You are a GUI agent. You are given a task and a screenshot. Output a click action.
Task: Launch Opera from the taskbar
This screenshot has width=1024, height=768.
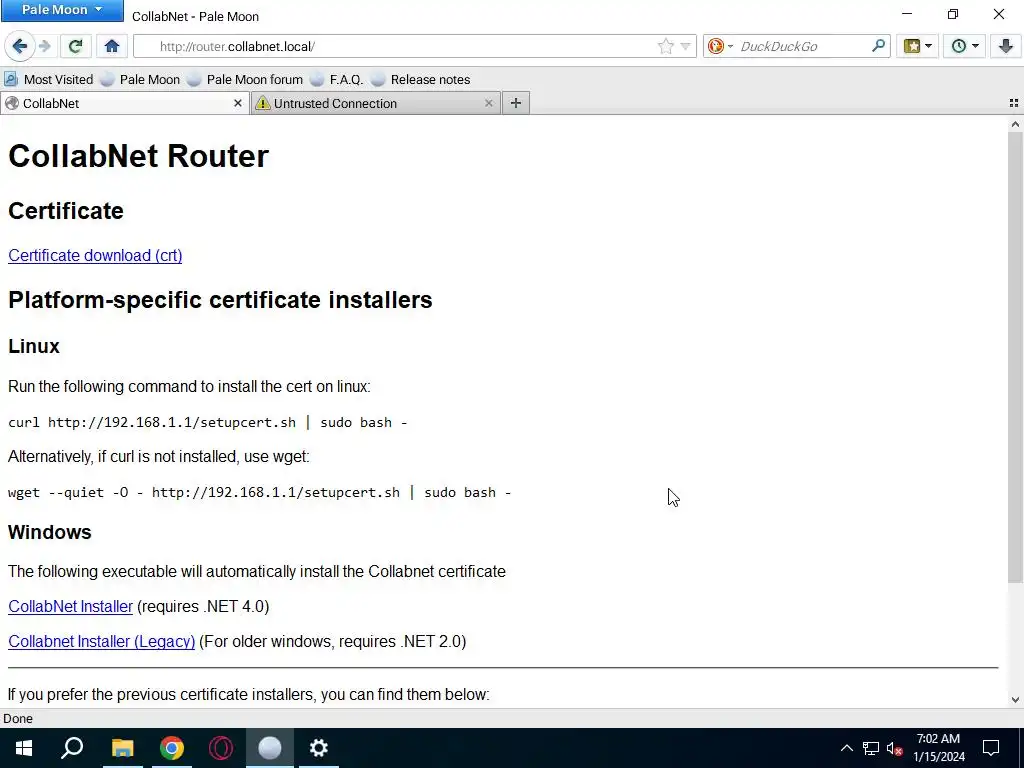tap(221, 748)
